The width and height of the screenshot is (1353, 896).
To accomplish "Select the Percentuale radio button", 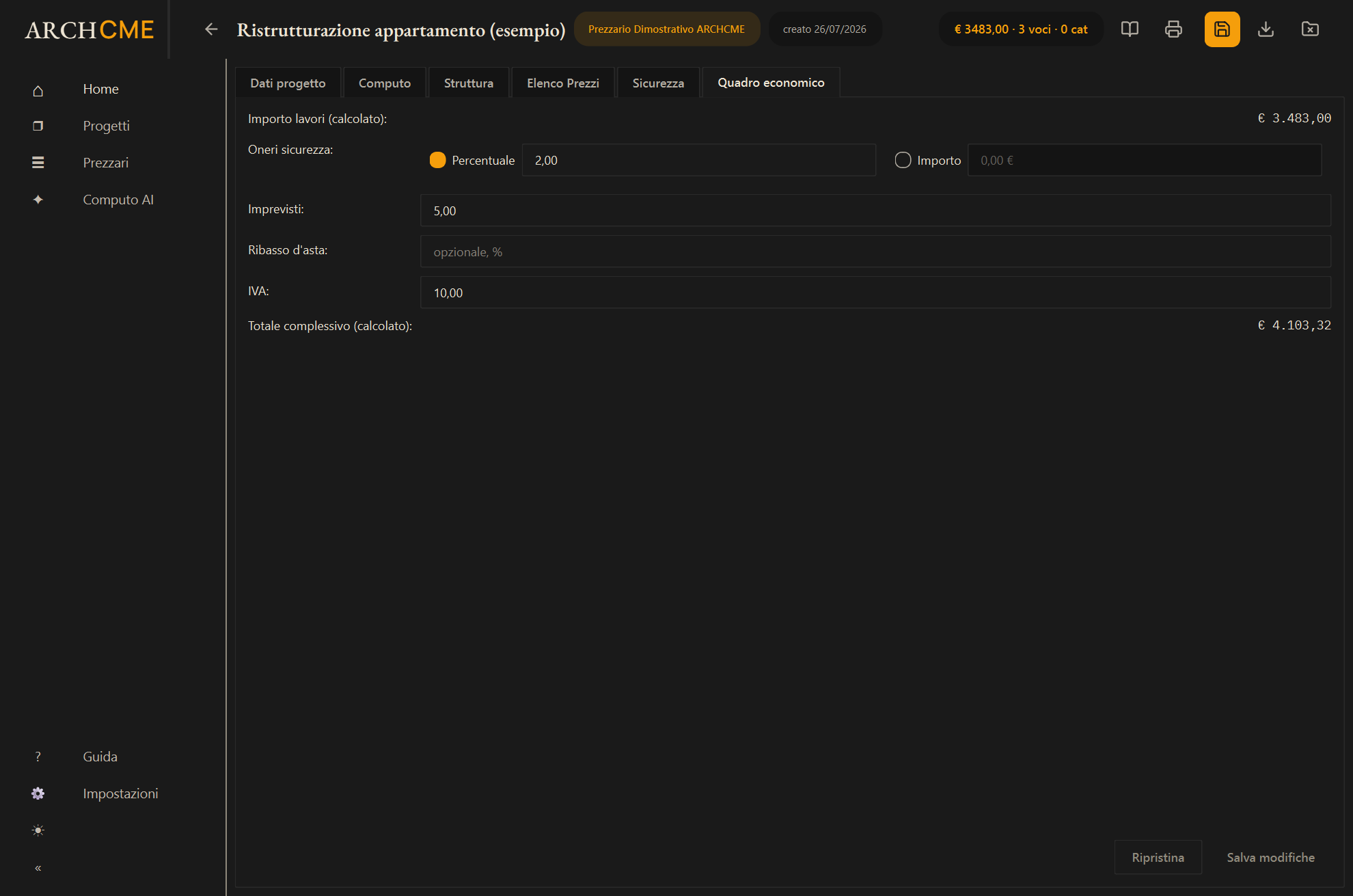I will [x=437, y=160].
